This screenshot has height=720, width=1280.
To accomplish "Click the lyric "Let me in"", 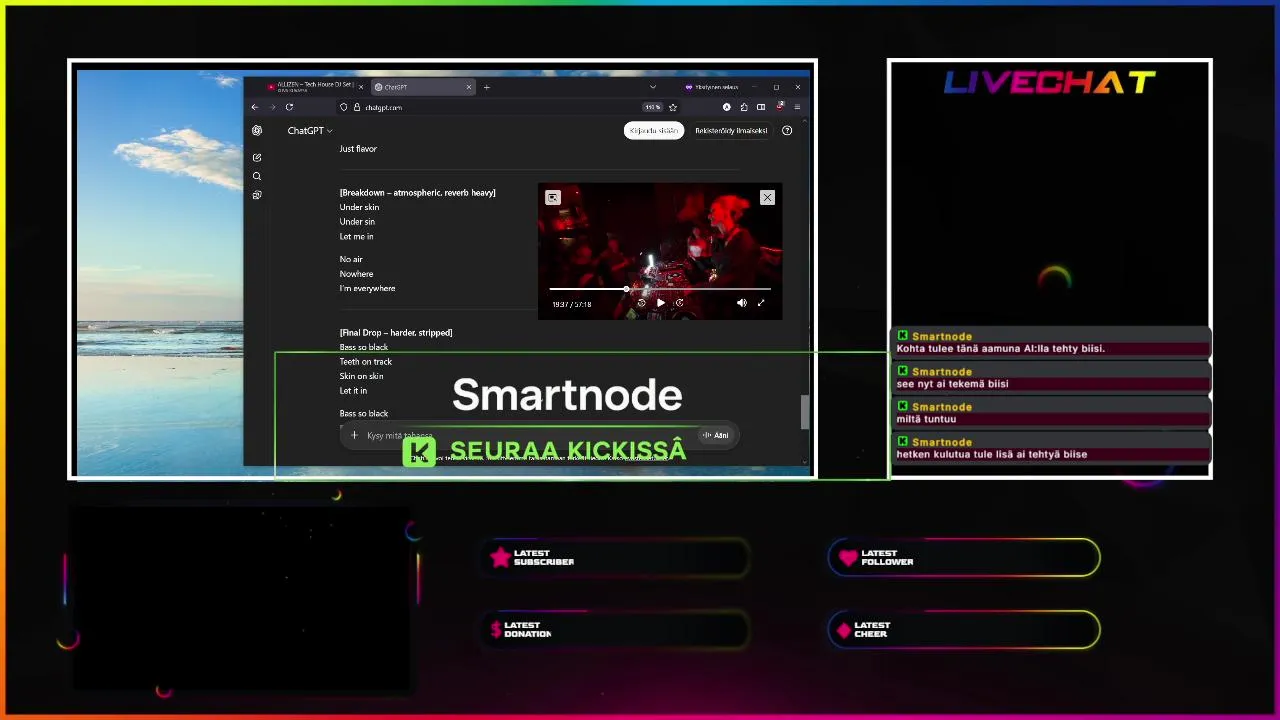I will pos(356,237).
